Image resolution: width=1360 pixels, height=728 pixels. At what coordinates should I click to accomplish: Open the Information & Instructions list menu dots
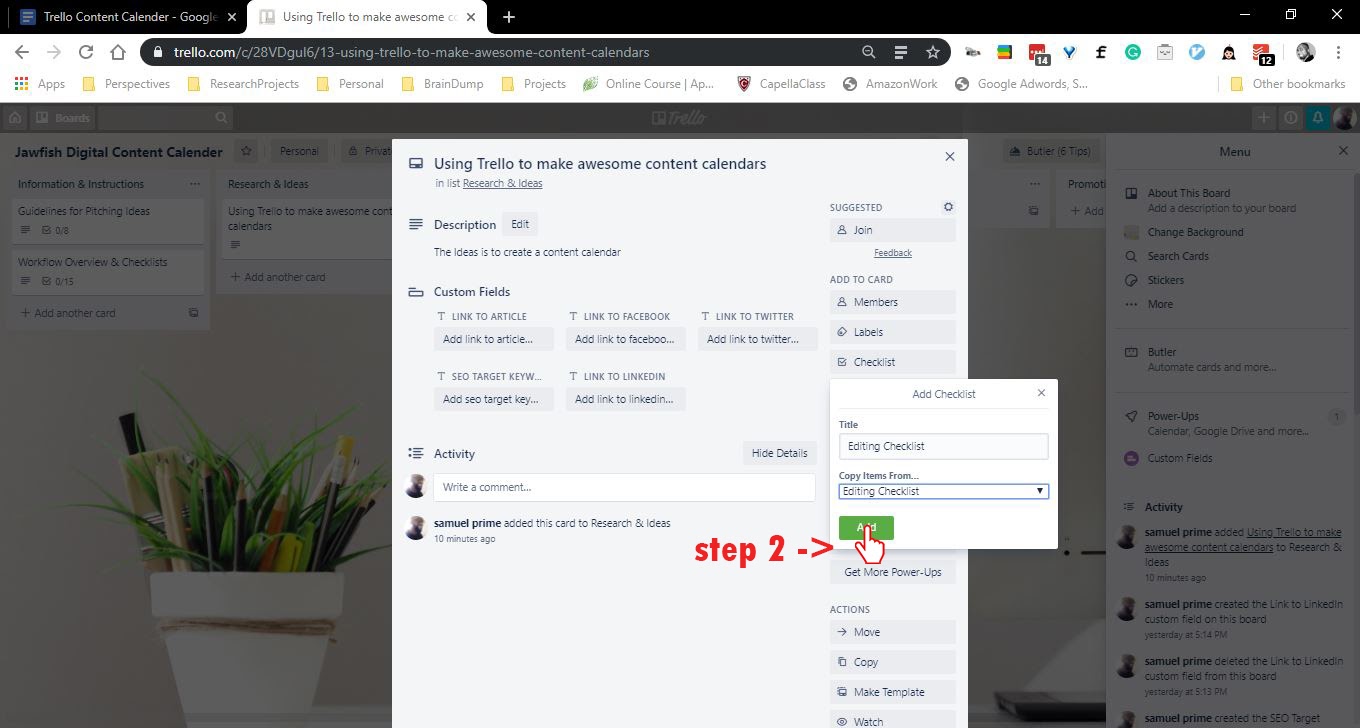(195, 184)
